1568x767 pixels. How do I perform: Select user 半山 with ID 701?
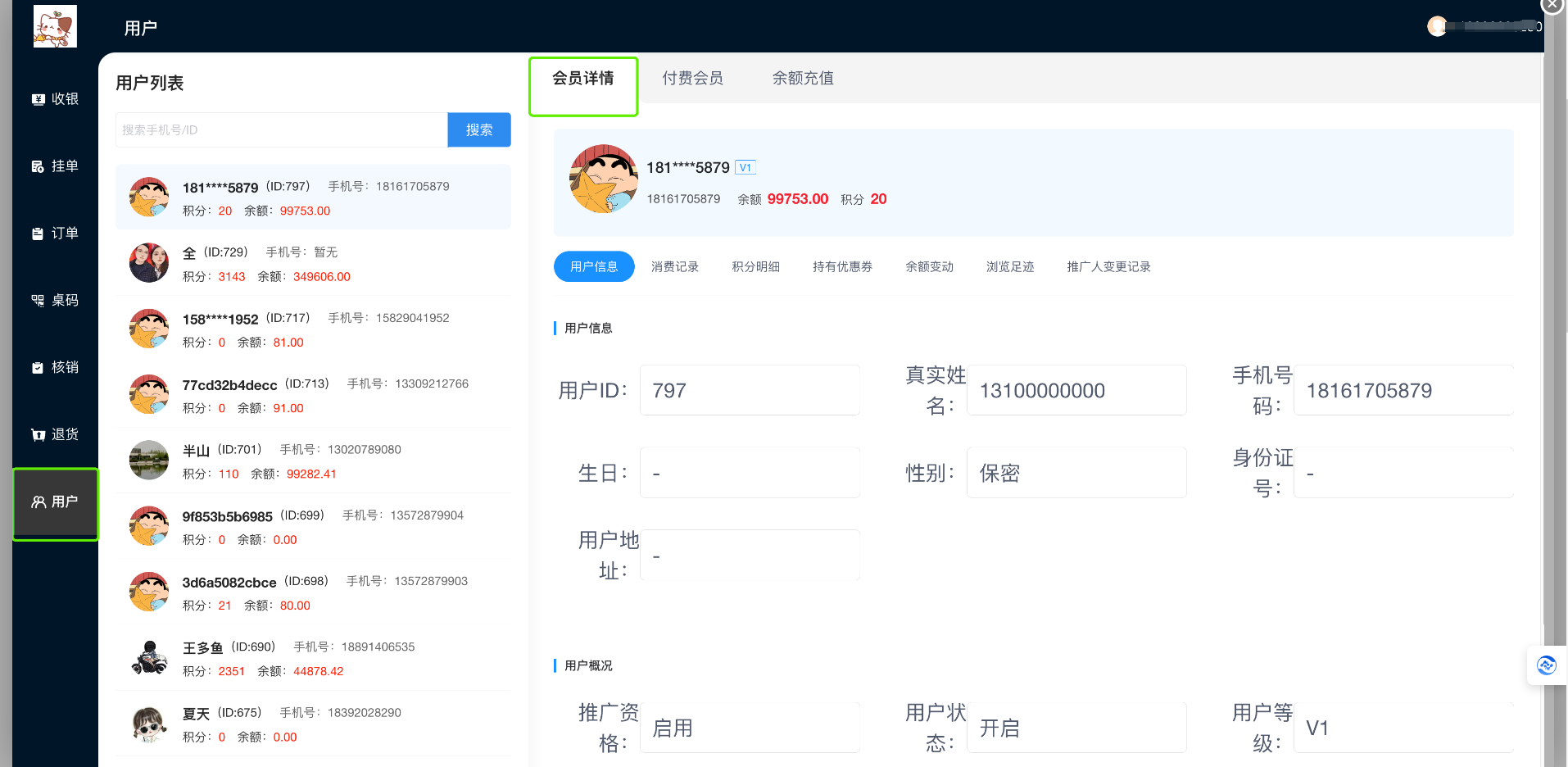(x=313, y=461)
